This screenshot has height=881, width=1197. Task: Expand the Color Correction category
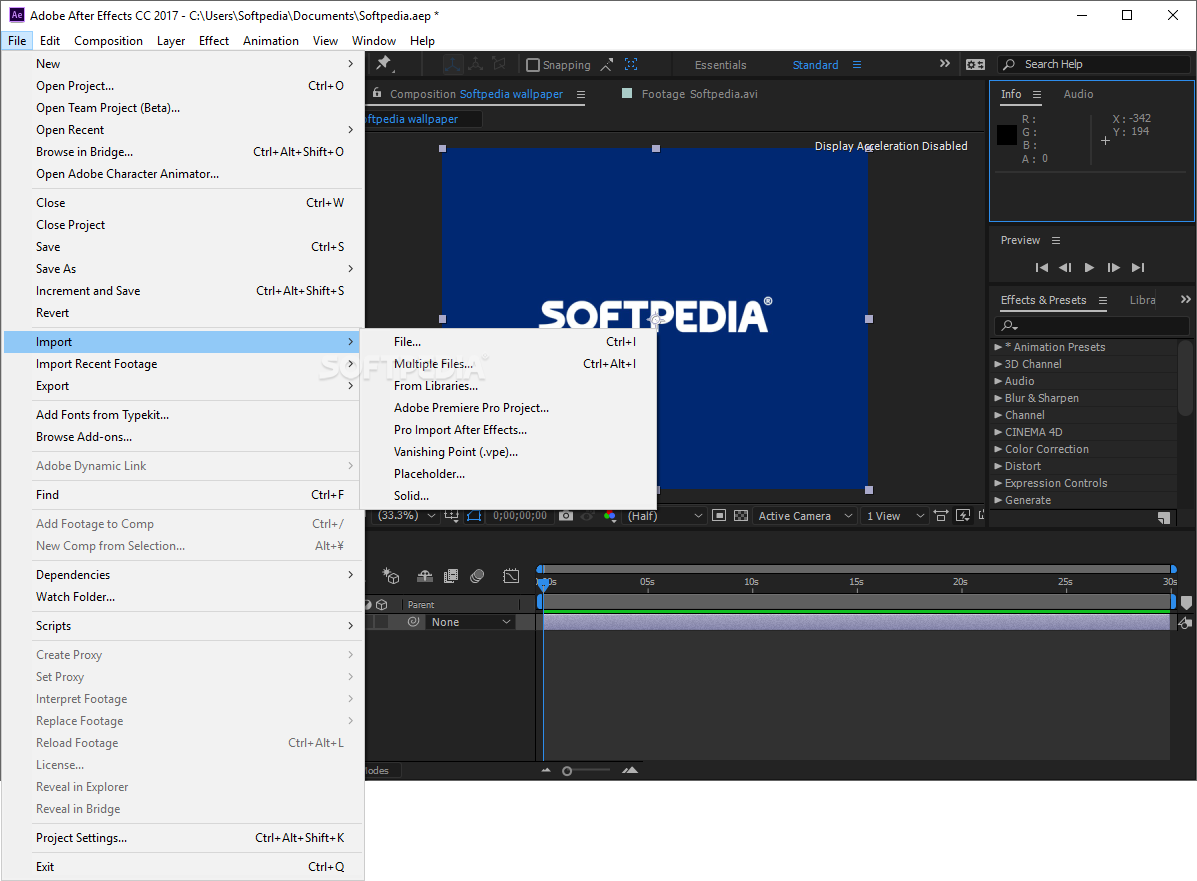pos(998,450)
